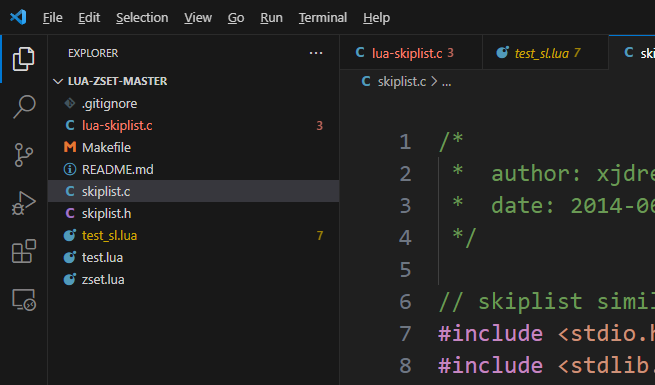Screen dimensions: 655x385
Task: Collapse the LUA-ZSET-MASTER folder section
Action: point(110,81)
